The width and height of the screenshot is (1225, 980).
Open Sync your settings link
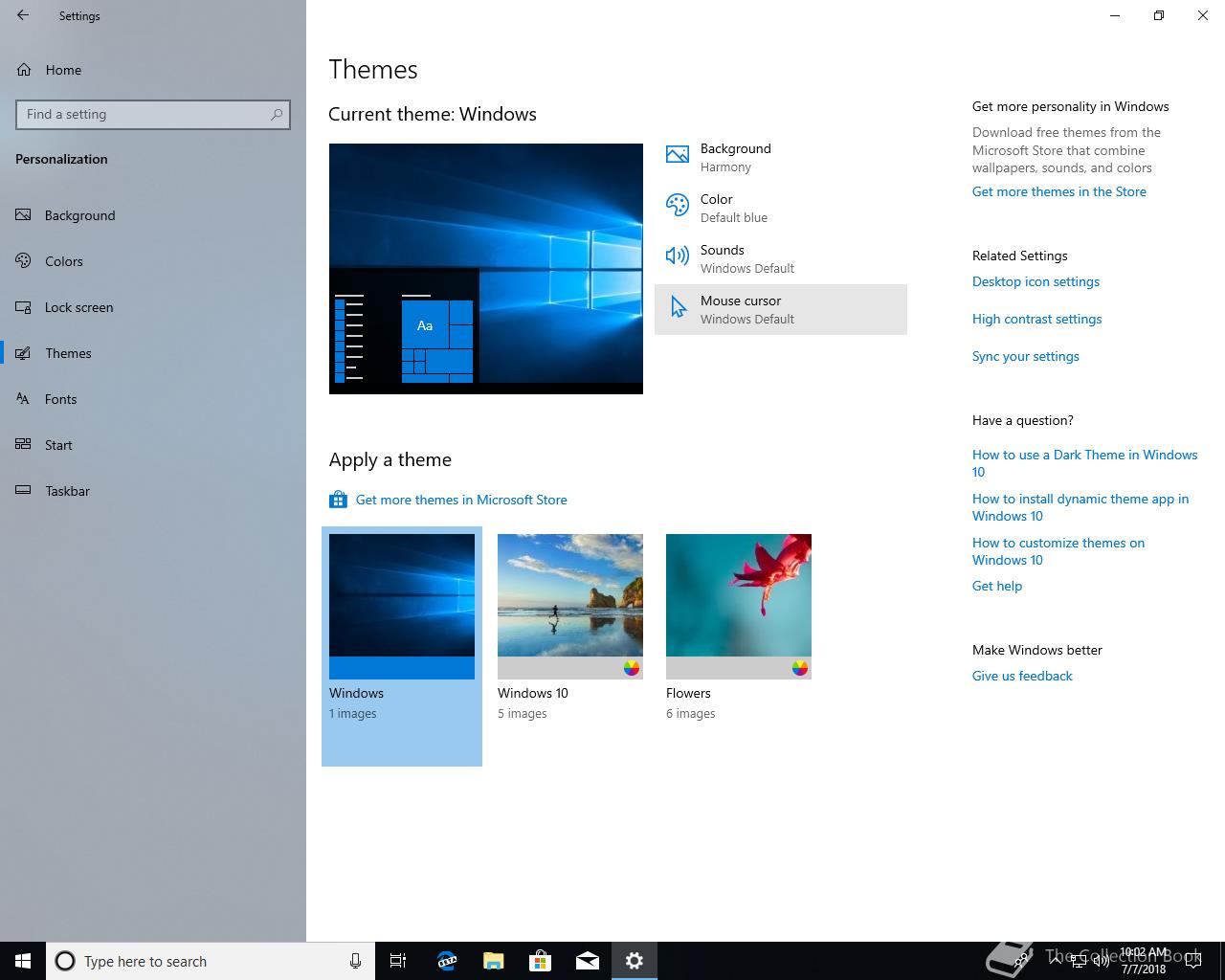[x=1025, y=356]
